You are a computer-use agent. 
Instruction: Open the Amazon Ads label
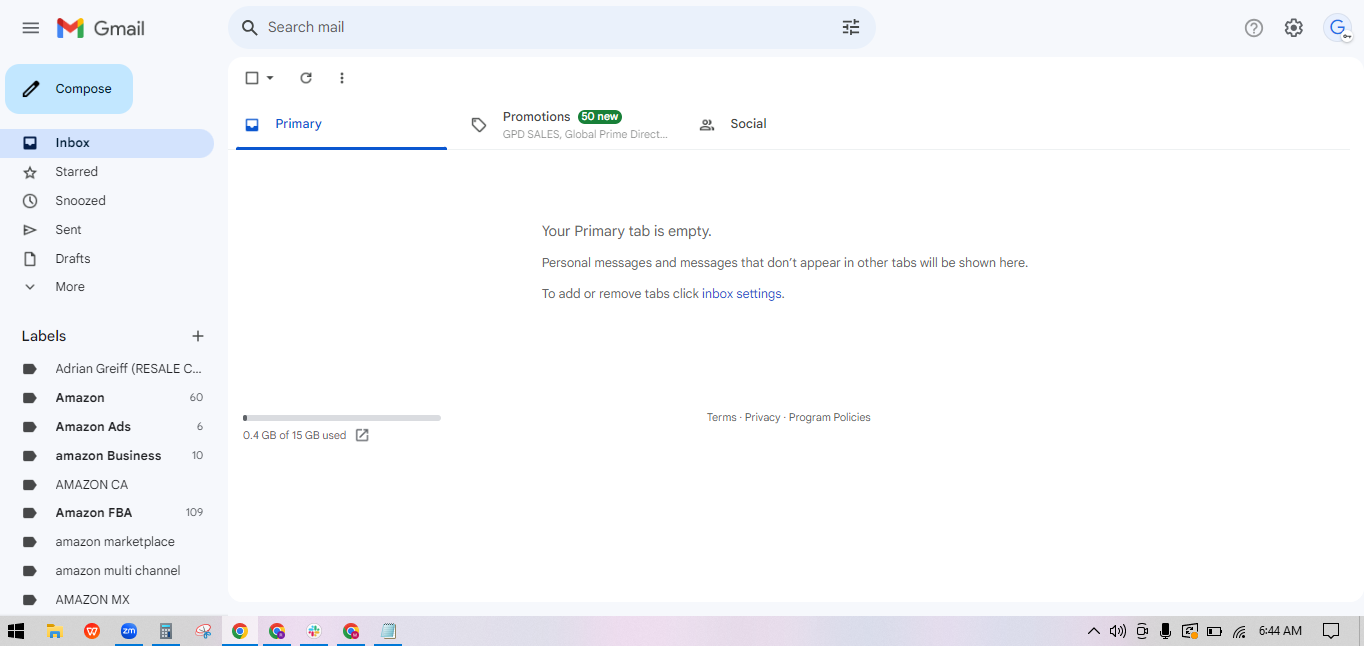107,427
